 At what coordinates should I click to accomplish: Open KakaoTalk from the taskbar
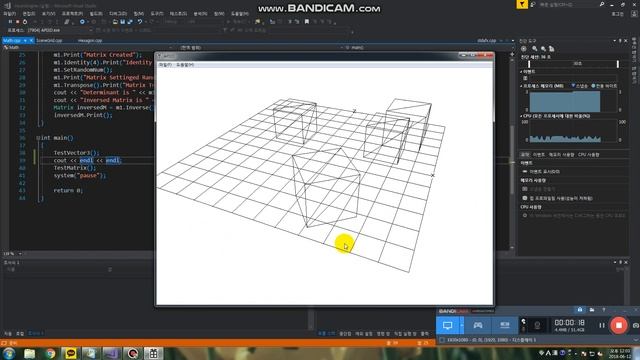[x=71, y=353]
